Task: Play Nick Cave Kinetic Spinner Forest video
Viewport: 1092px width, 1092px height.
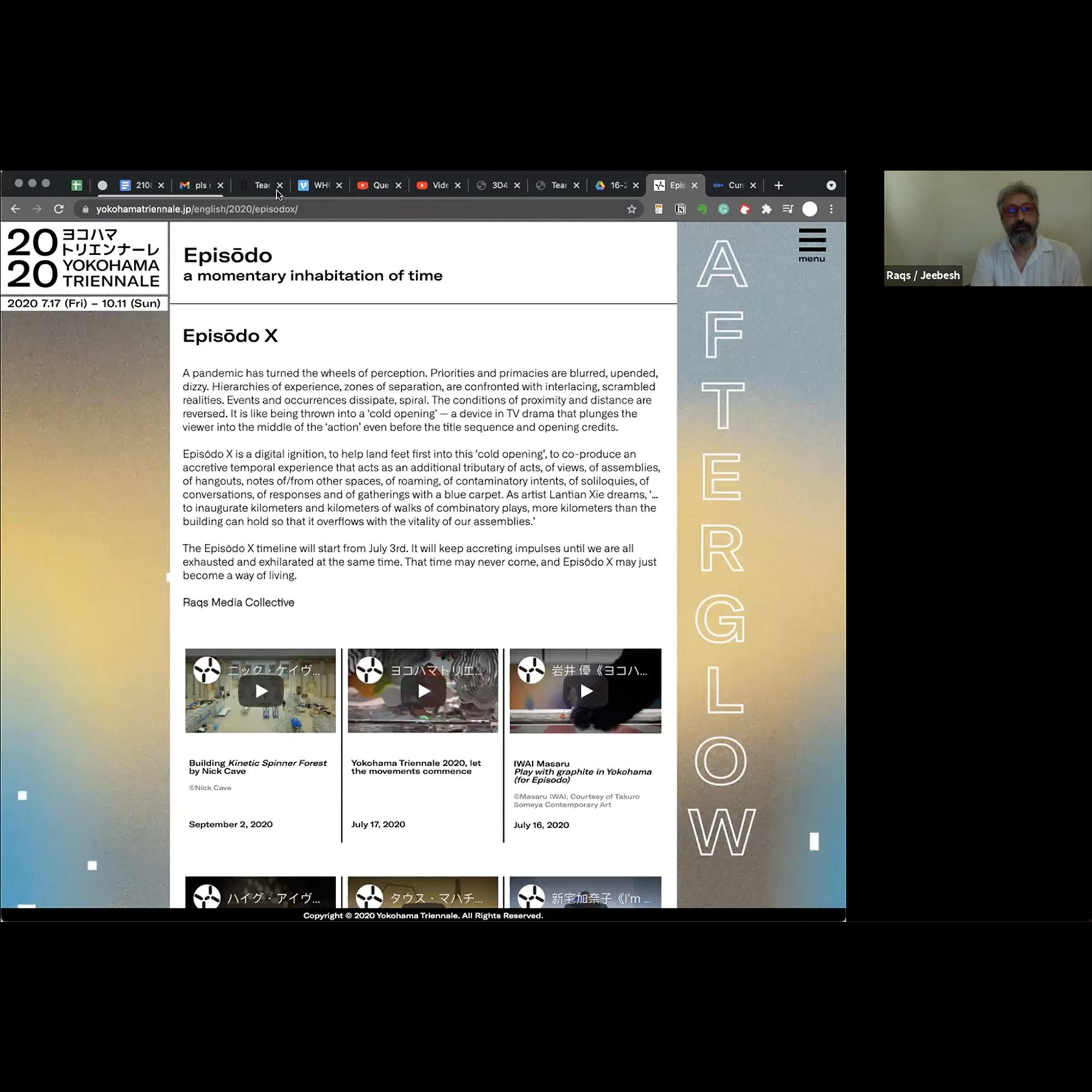Action: tap(260, 691)
